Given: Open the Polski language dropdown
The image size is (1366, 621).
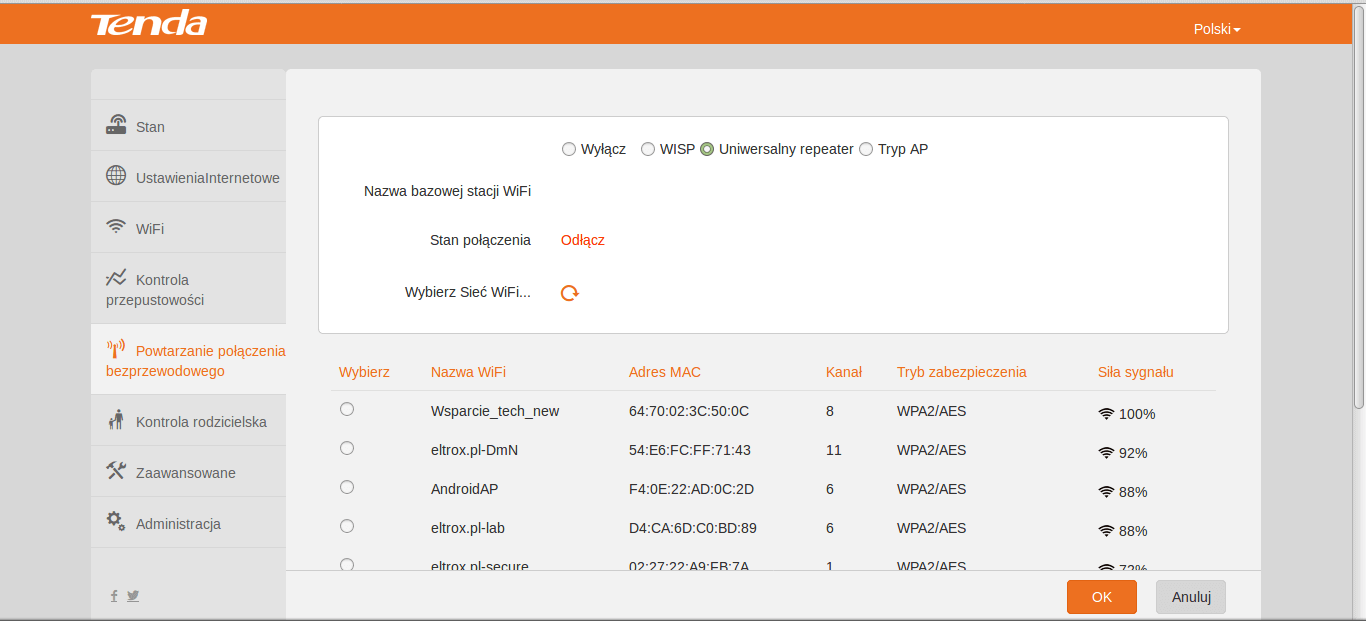Looking at the screenshot, I should (x=1217, y=29).
